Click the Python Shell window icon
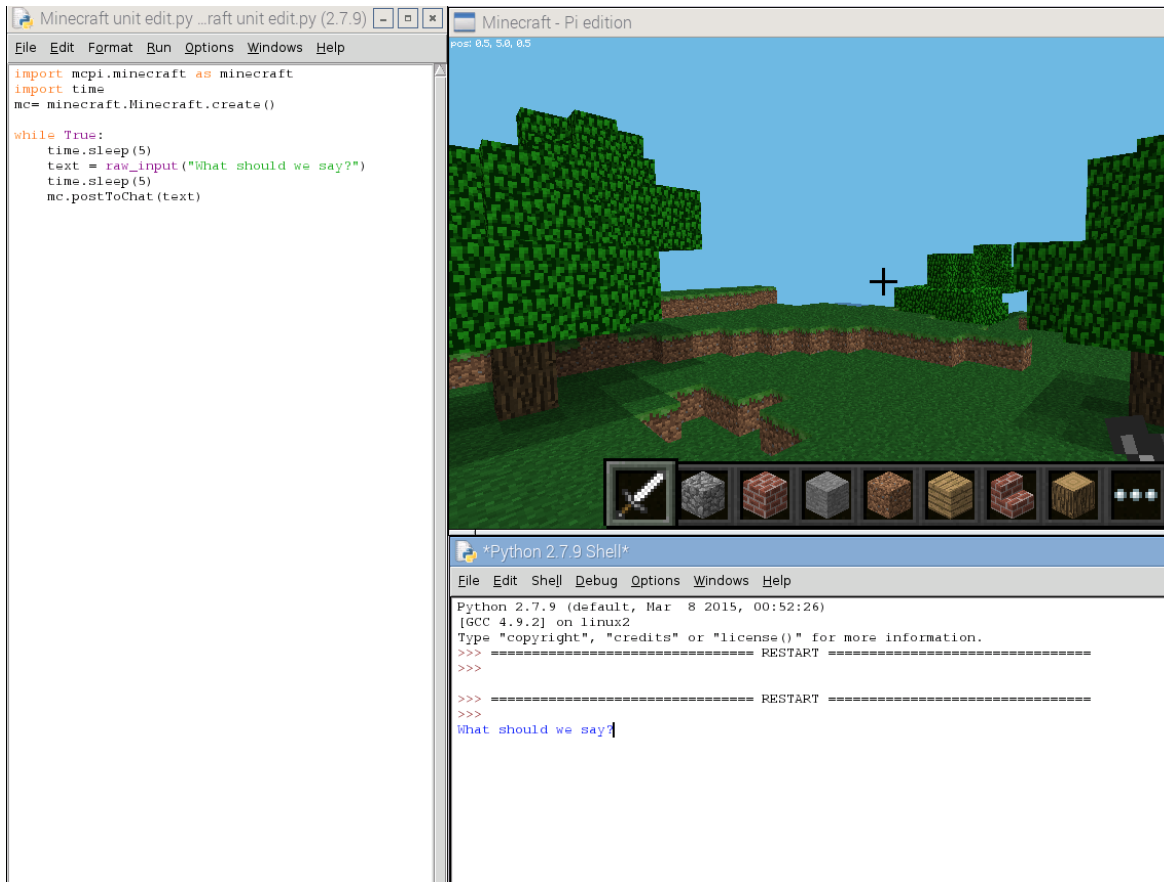This screenshot has width=1172, height=884. pos(466,552)
